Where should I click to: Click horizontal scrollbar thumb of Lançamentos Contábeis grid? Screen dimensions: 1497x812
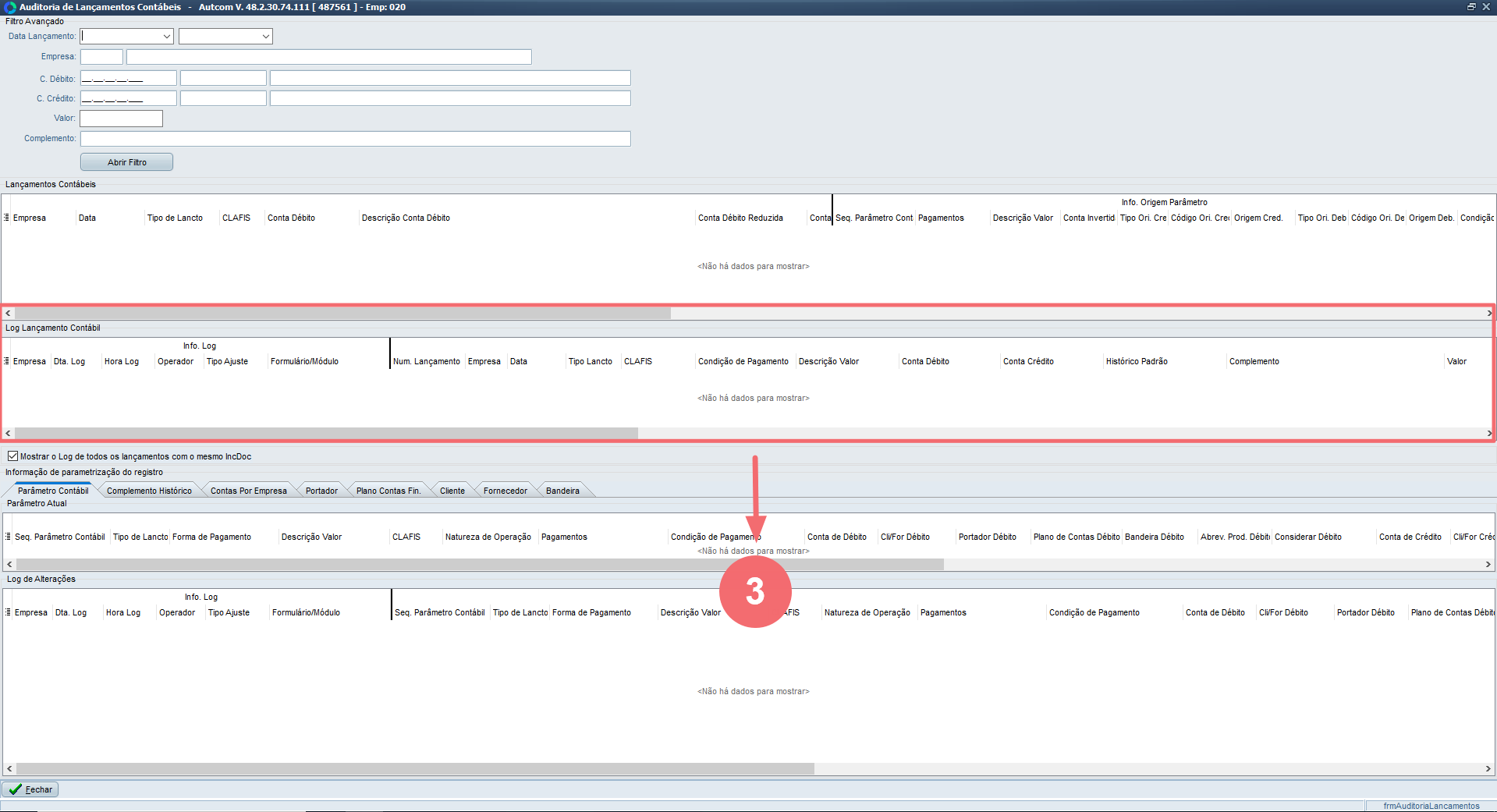[x=342, y=313]
